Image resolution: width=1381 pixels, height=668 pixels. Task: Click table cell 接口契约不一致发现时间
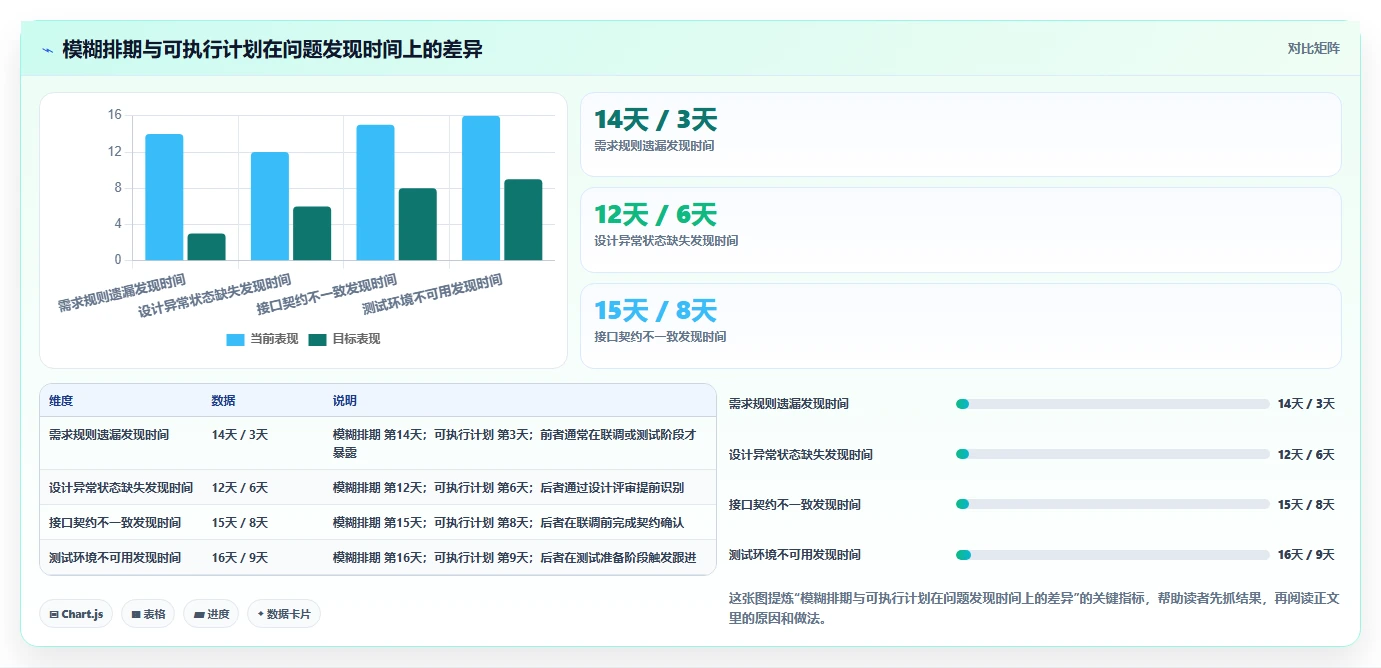tap(115, 522)
